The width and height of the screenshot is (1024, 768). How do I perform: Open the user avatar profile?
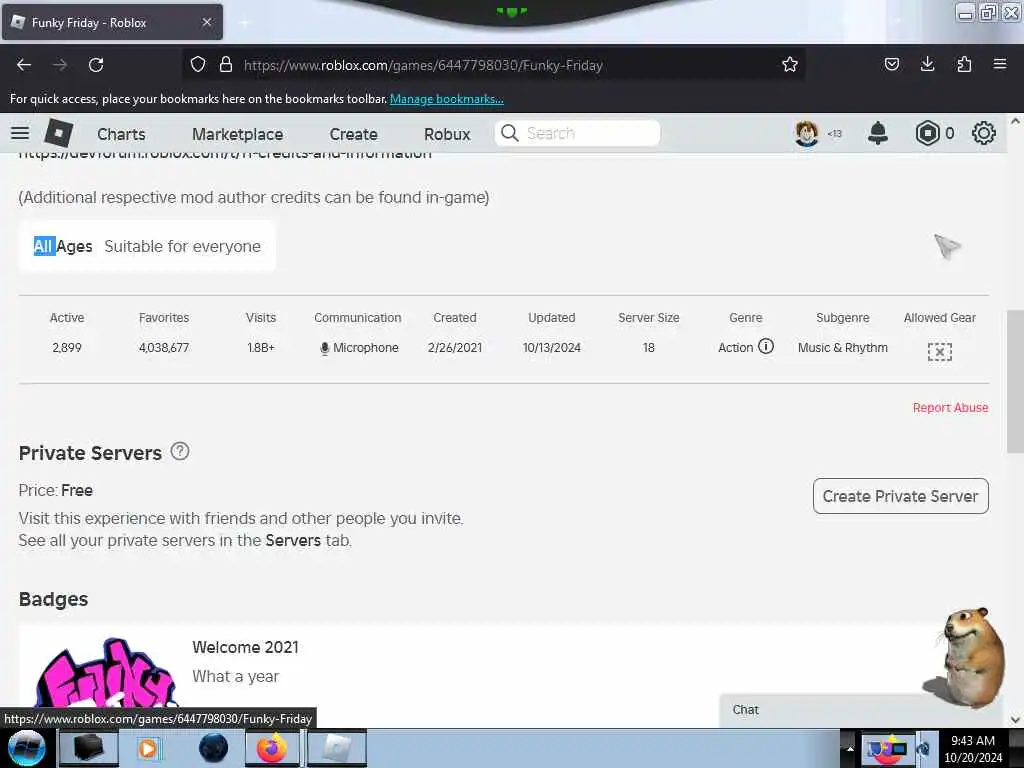(807, 133)
